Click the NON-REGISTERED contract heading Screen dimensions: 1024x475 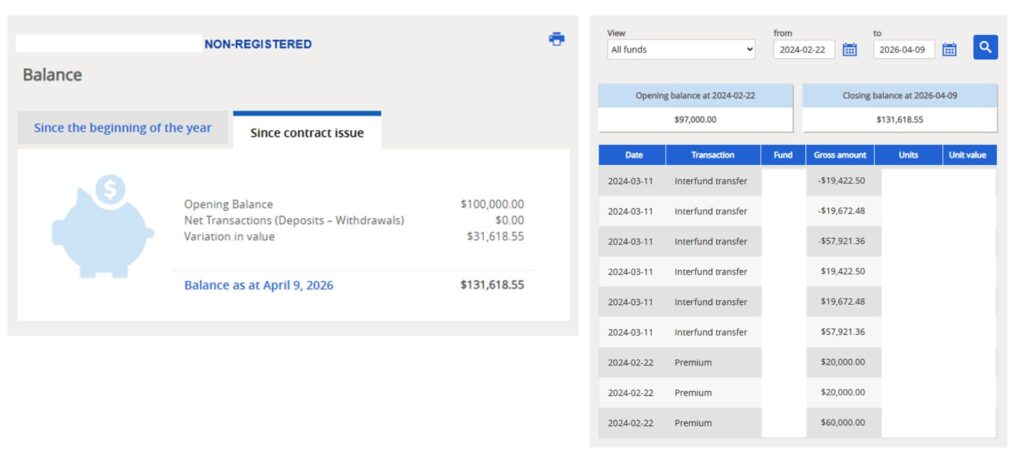(258, 44)
